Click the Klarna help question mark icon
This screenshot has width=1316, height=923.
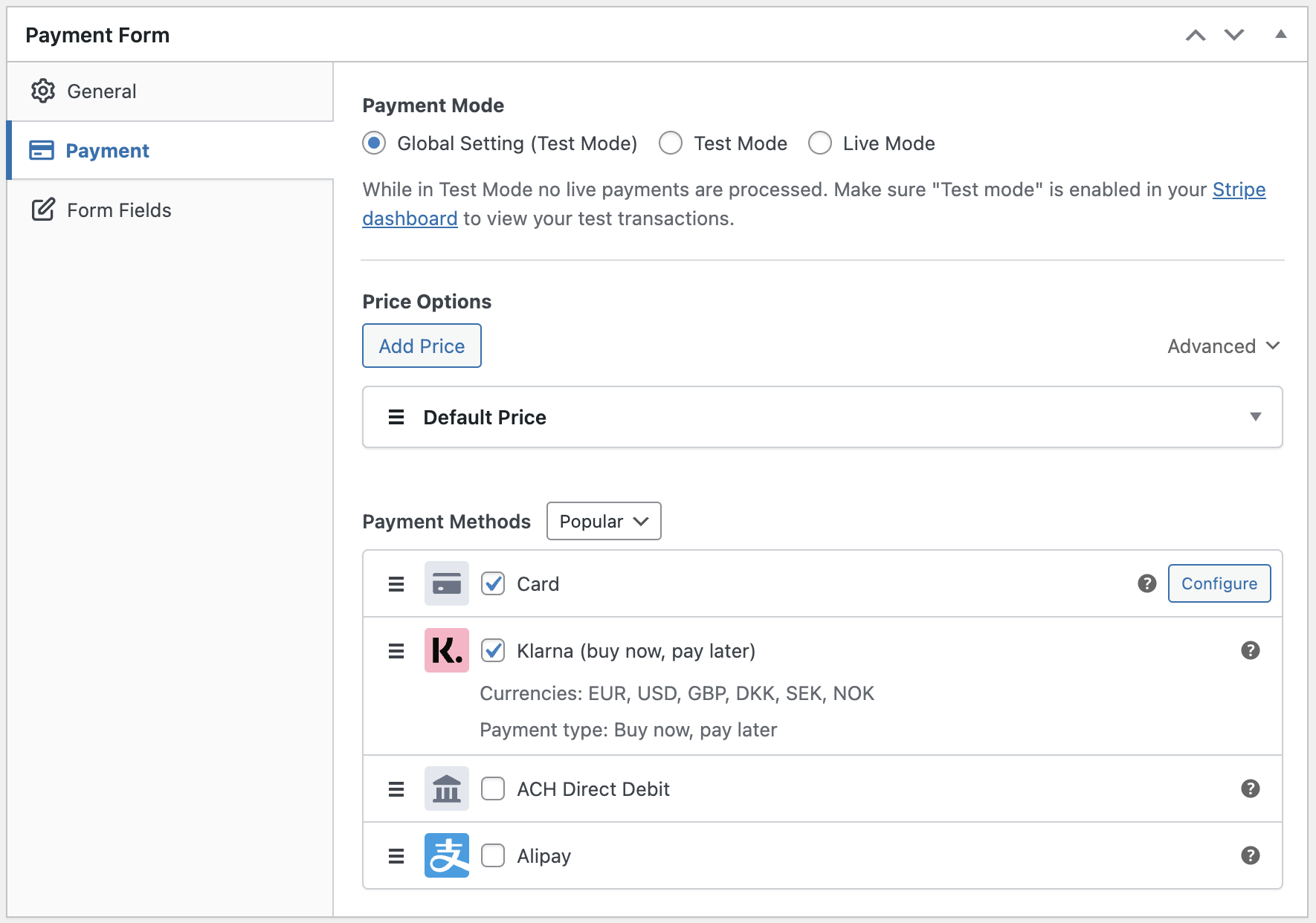pyautogui.click(x=1250, y=650)
